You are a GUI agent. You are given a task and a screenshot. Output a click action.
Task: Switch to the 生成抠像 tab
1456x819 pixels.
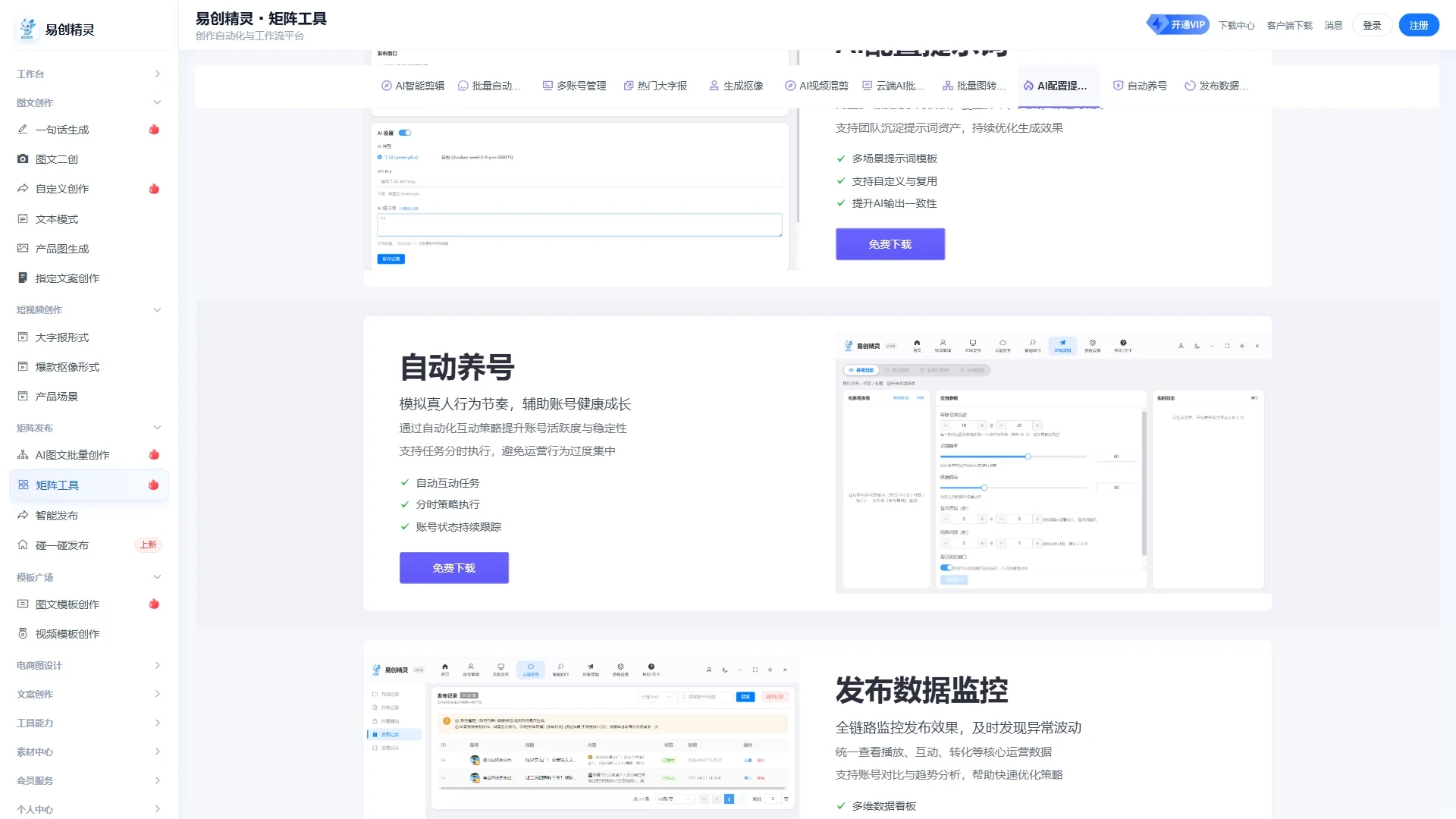pos(736,86)
